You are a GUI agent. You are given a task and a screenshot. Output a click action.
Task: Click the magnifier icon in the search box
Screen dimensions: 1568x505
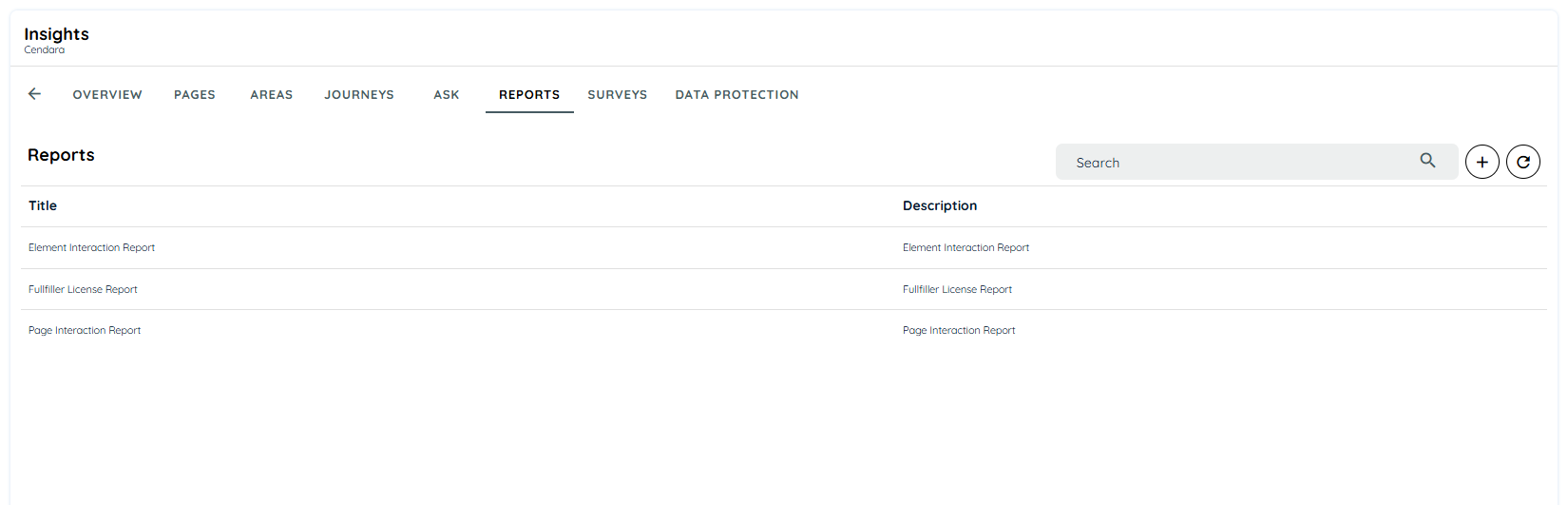[1427, 161]
